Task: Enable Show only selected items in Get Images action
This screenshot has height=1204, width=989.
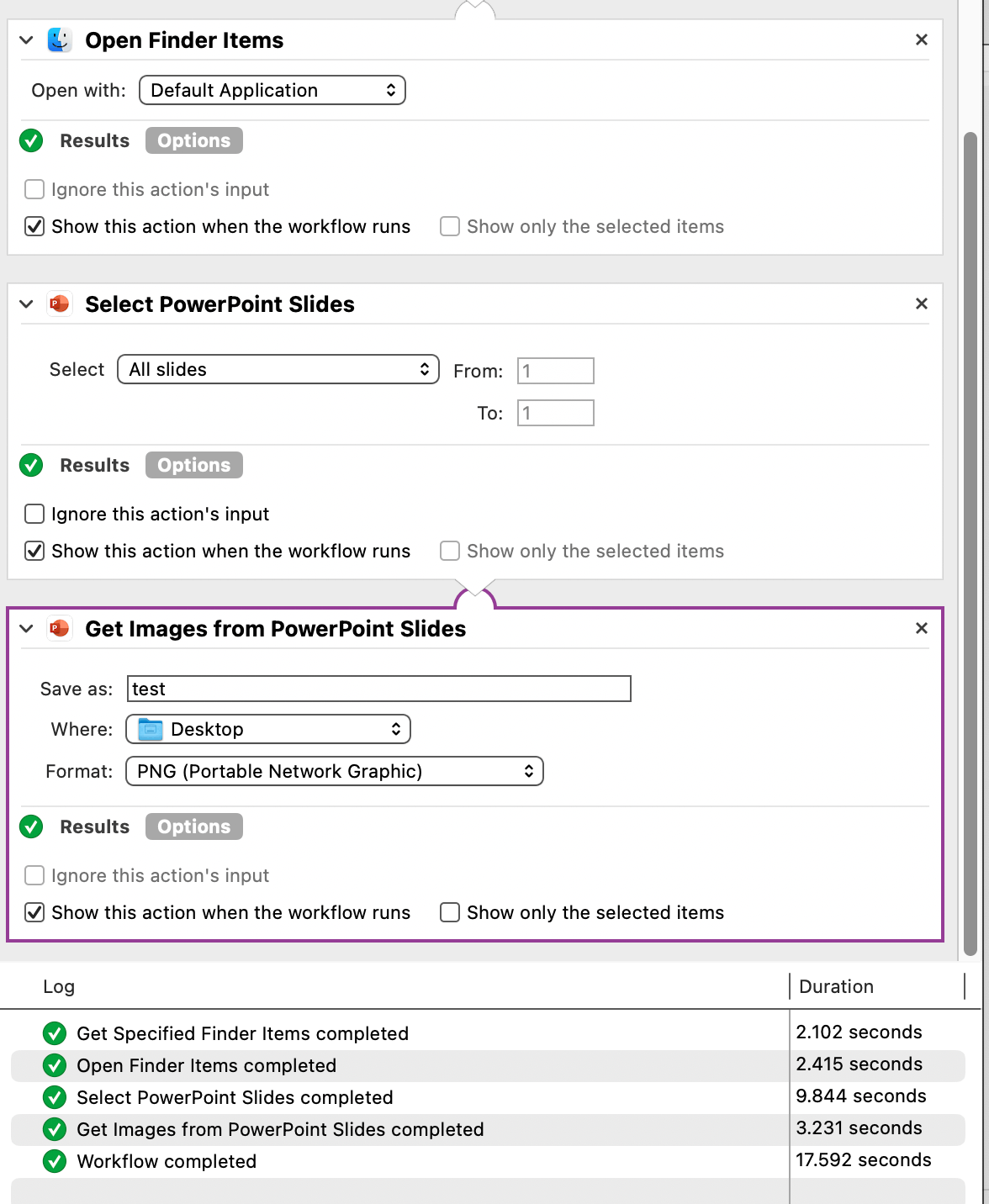Action: 450,912
